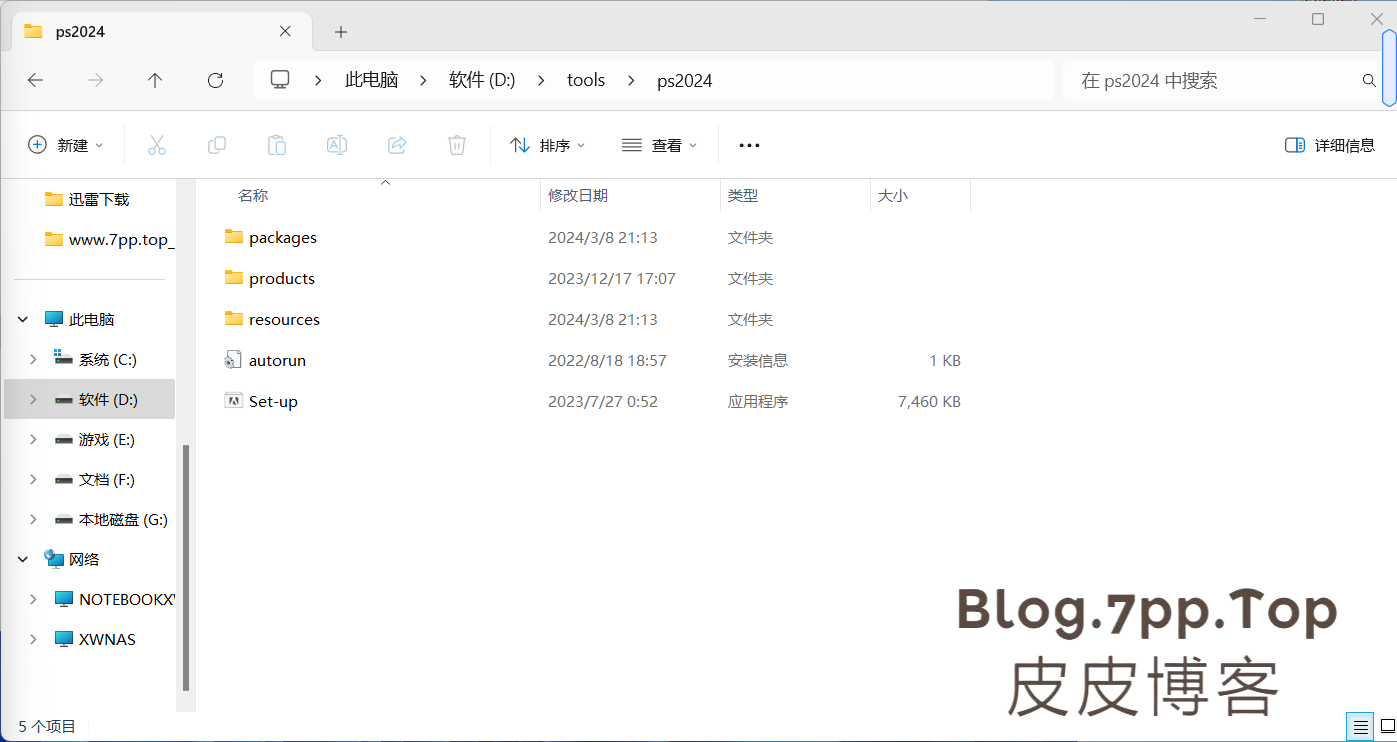
Task: Select the autorun file icon
Action: coord(234,360)
